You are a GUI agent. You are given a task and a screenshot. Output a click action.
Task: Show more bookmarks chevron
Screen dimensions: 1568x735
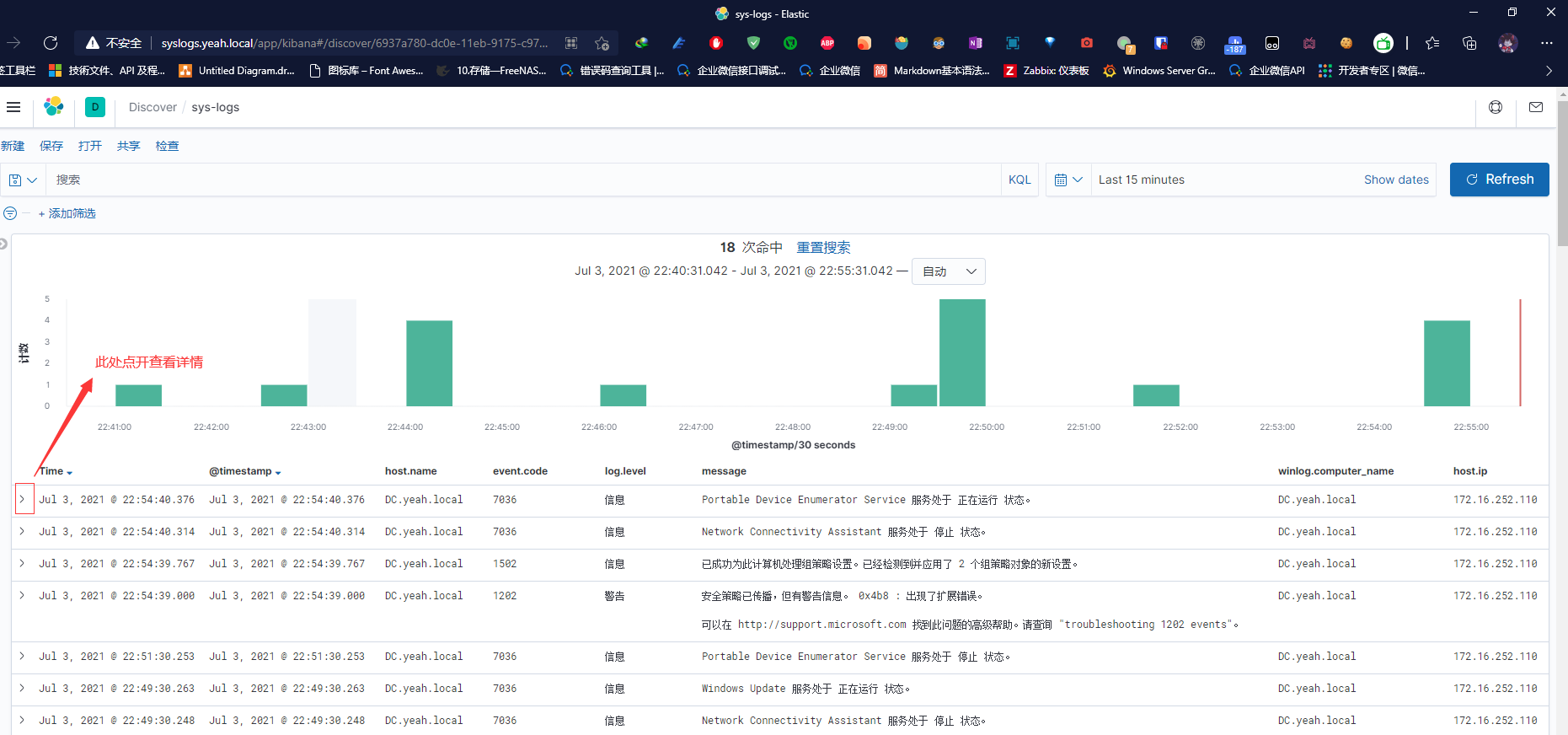pyautogui.click(x=1549, y=71)
